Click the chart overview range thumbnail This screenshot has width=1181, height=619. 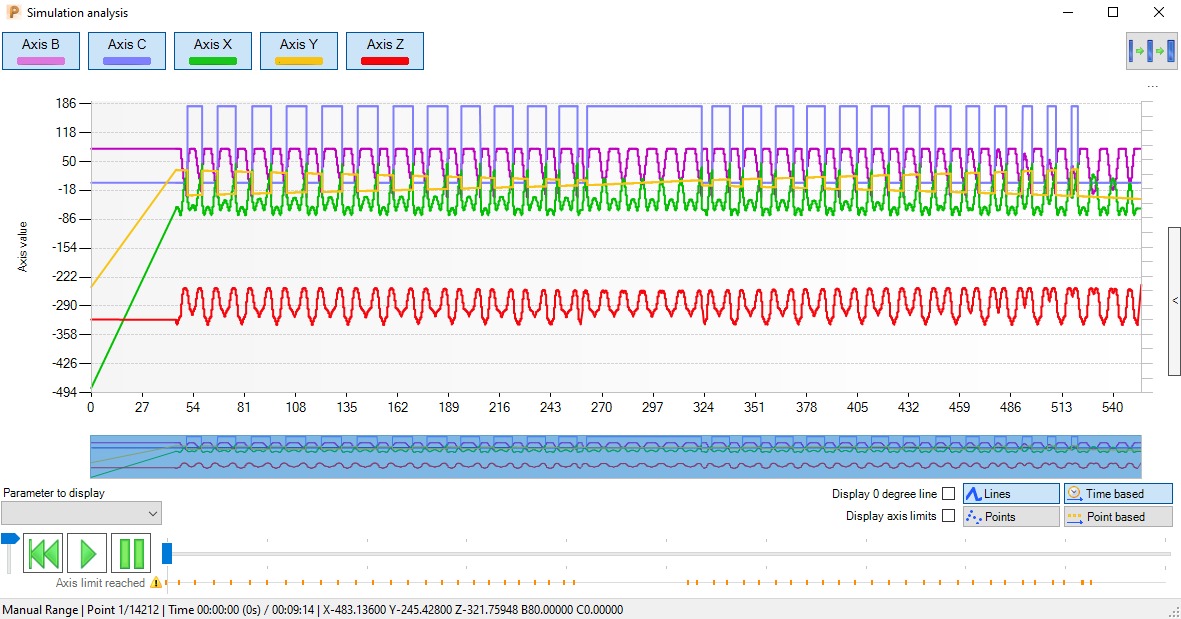(x=615, y=456)
